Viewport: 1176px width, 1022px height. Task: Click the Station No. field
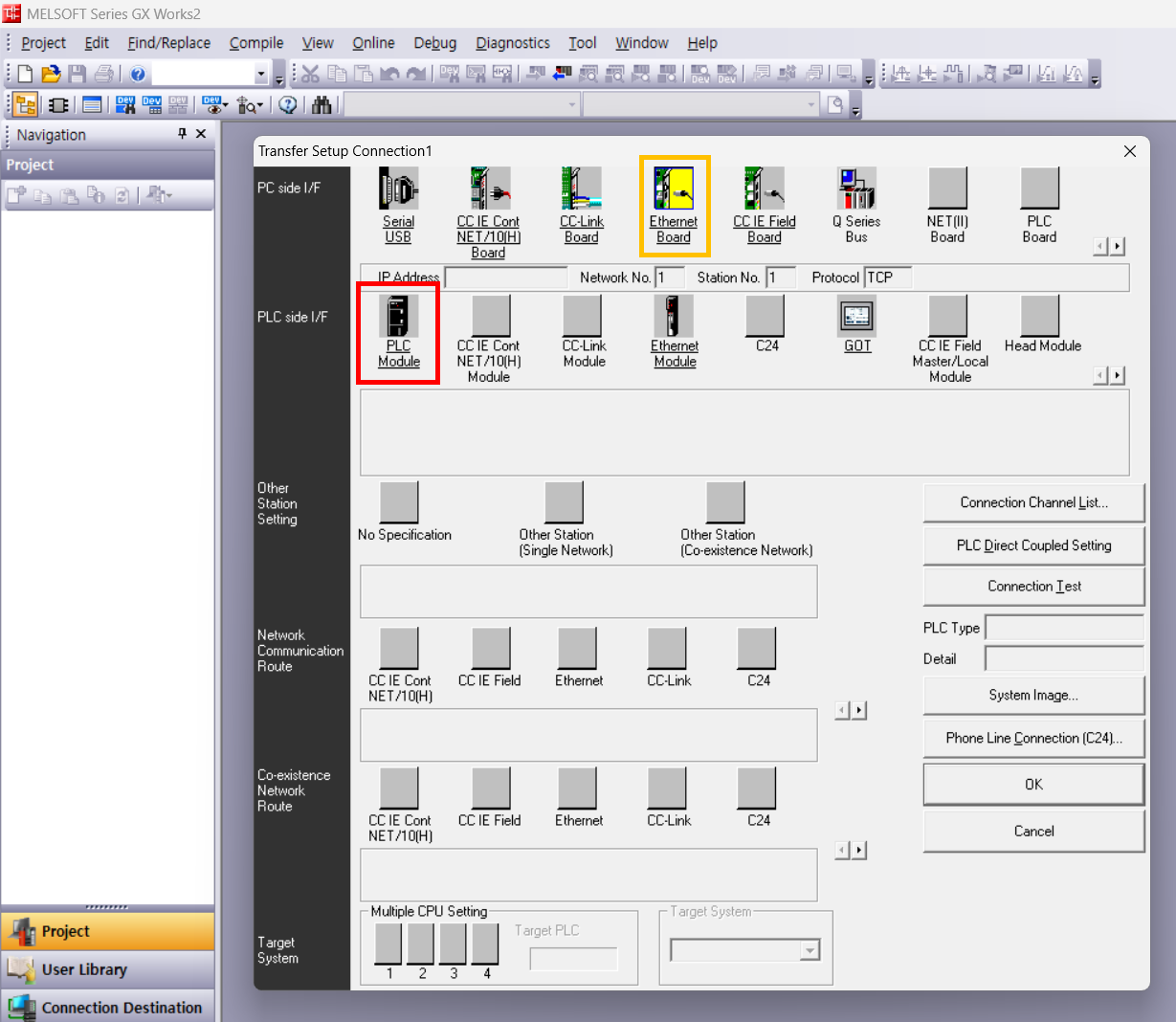(x=780, y=278)
